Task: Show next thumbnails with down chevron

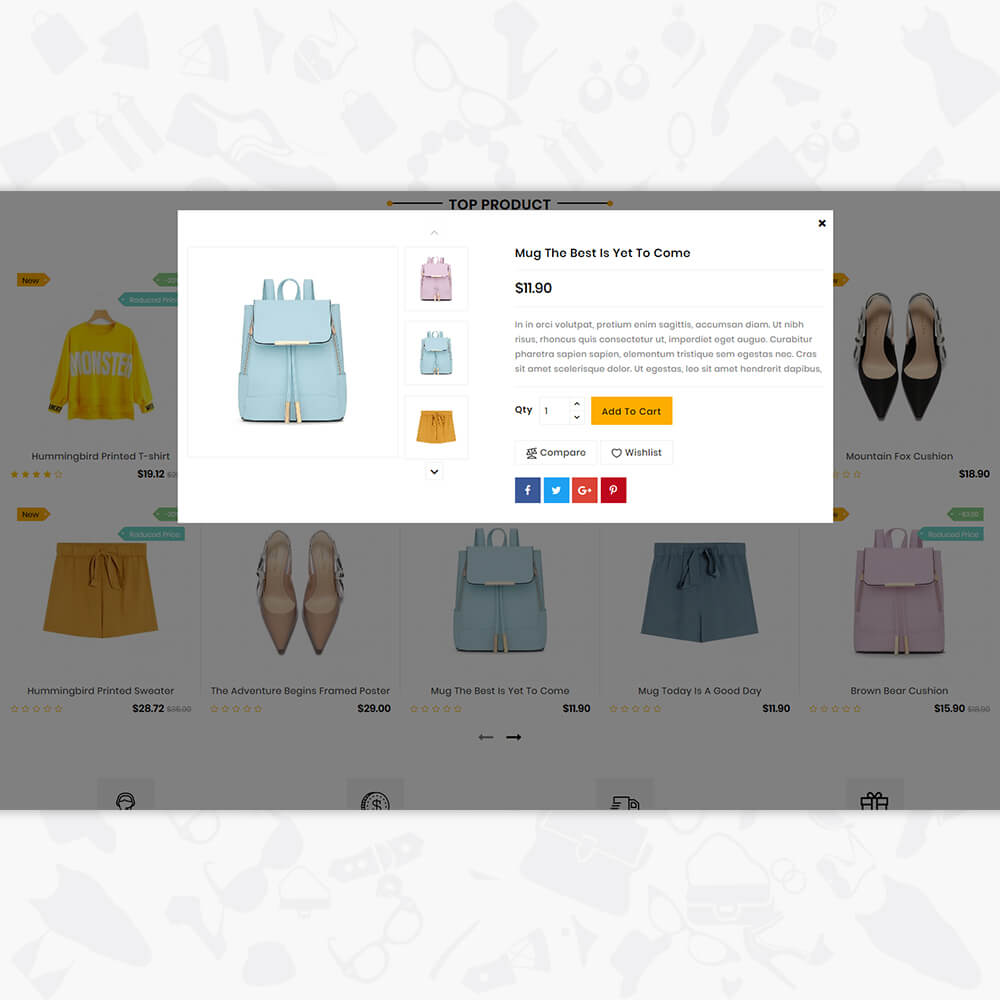Action: (x=434, y=472)
